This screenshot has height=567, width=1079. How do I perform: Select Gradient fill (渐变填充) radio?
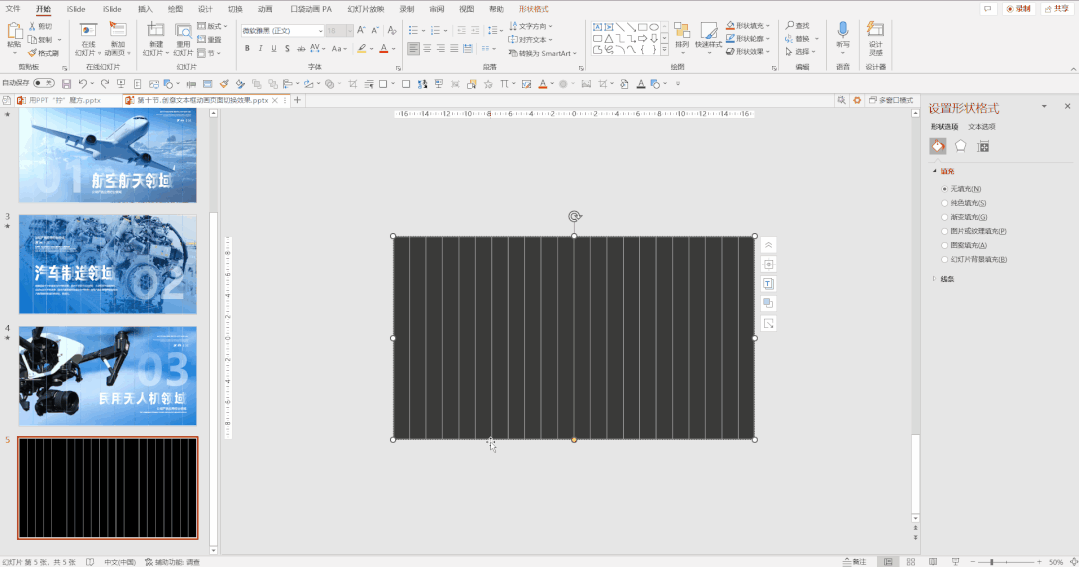point(945,217)
